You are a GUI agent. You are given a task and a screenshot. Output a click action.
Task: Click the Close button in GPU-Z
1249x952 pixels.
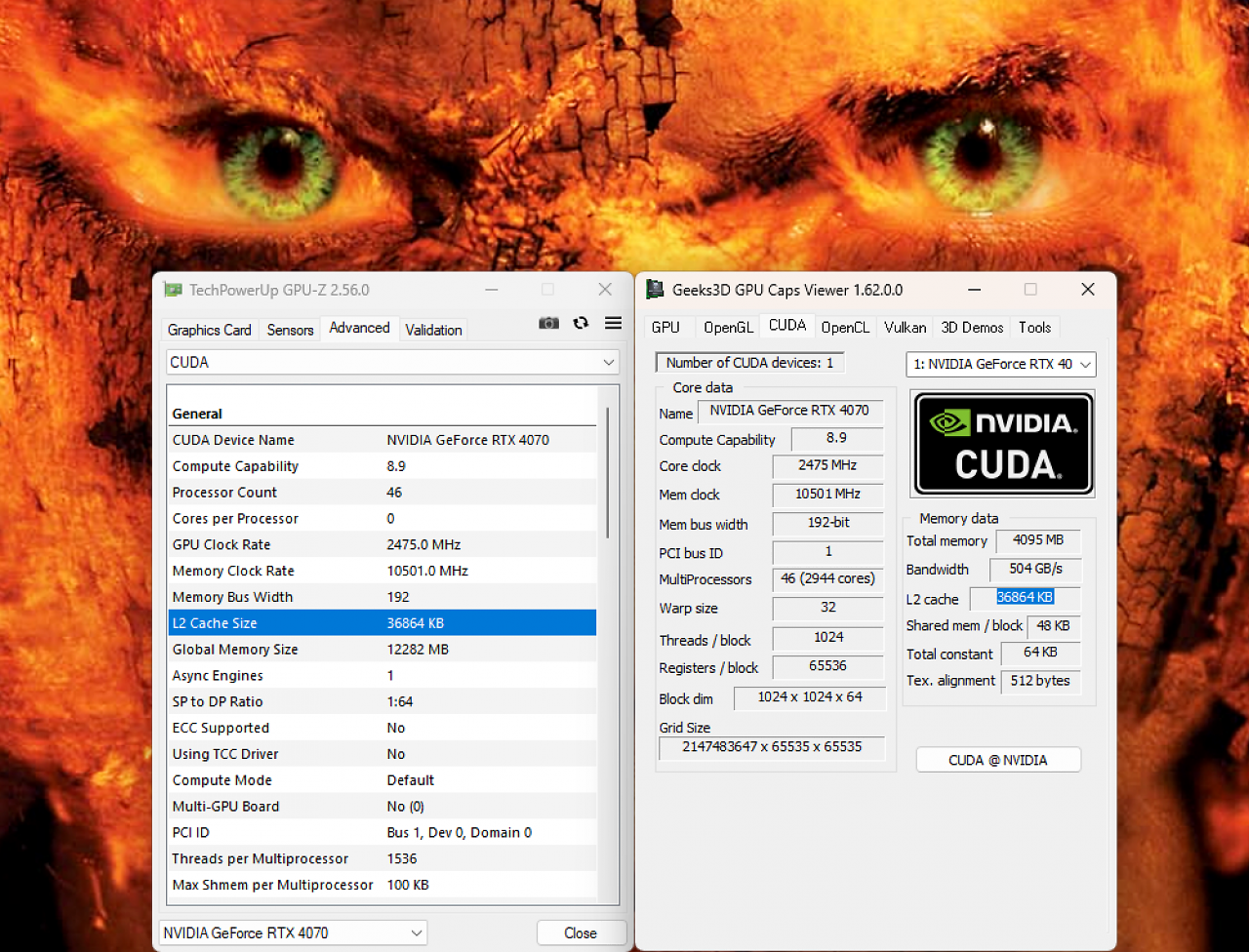581,932
